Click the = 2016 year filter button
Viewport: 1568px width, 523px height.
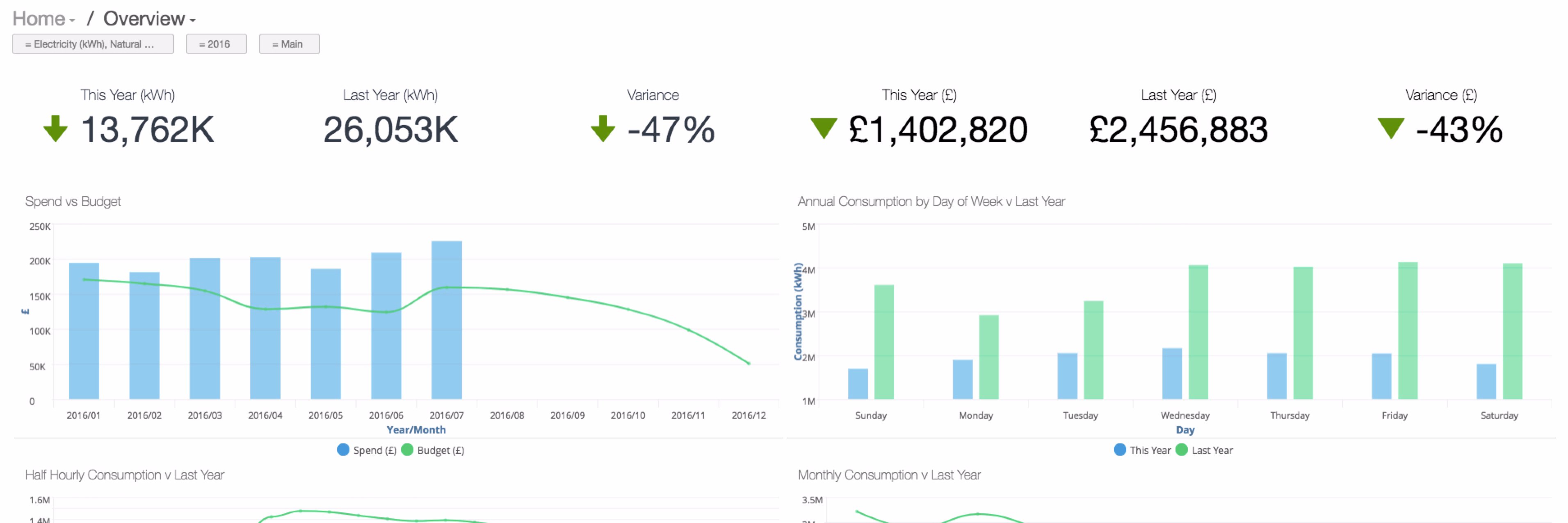coord(216,44)
